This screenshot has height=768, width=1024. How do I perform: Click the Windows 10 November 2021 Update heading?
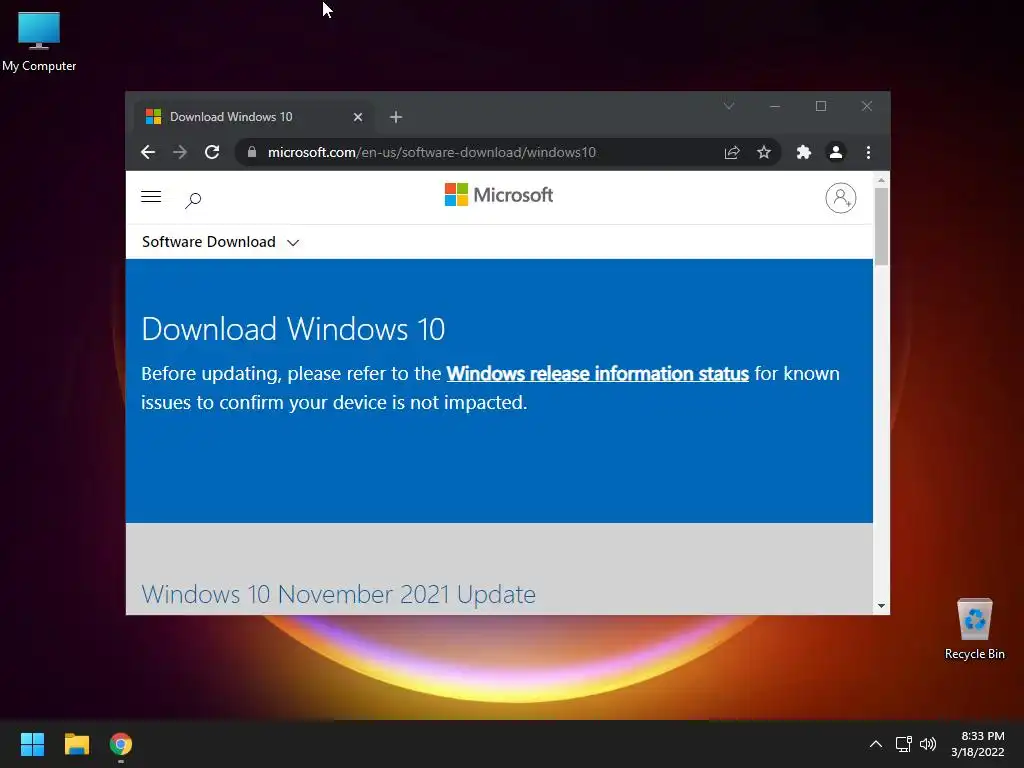pyautogui.click(x=338, y=594)
